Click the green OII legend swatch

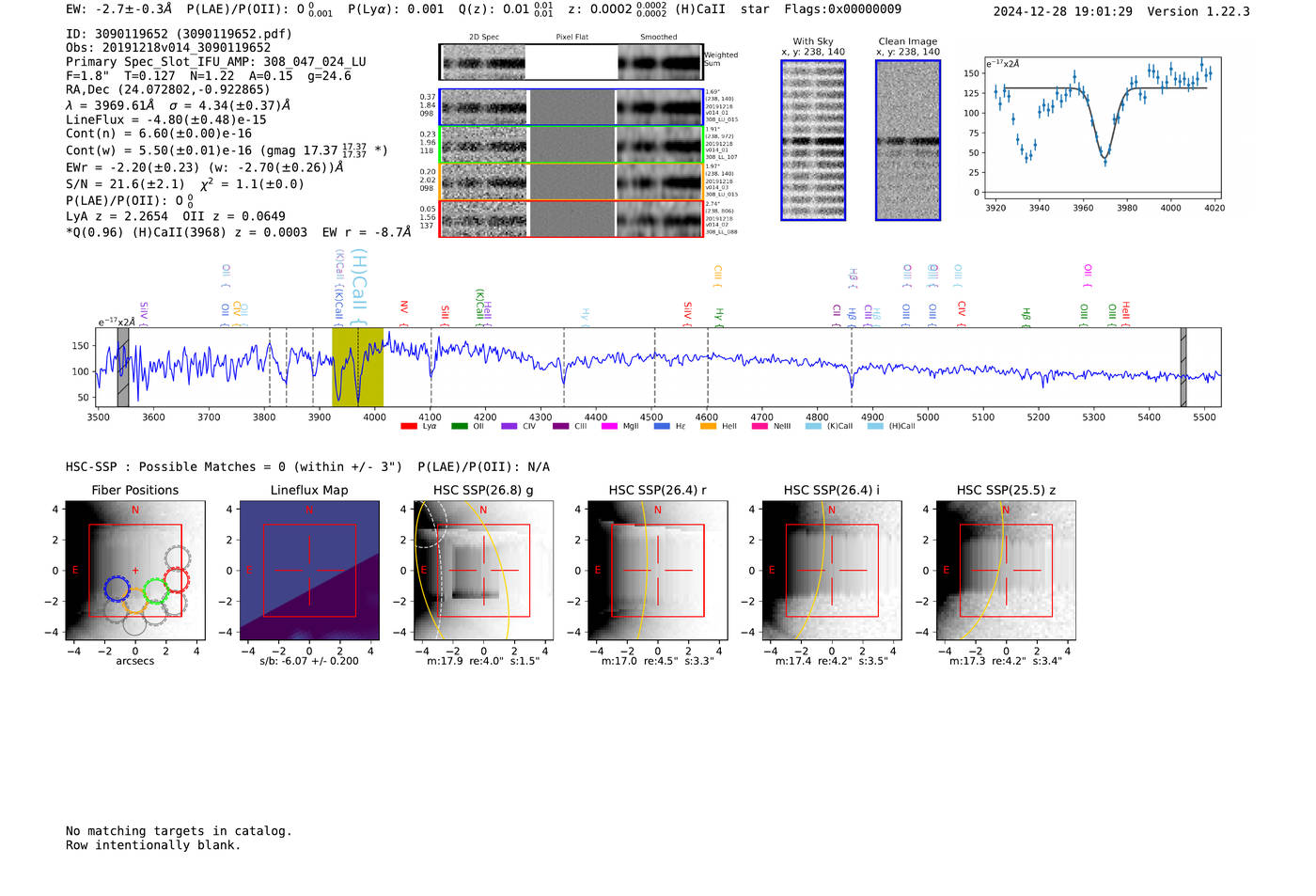459,426
